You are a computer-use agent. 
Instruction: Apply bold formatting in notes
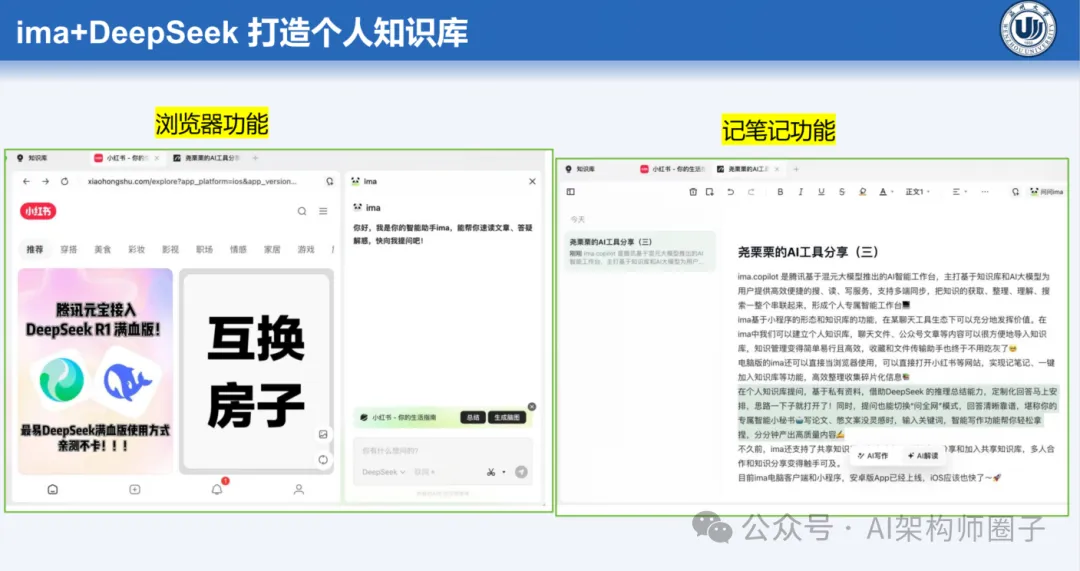coord(780,192)
